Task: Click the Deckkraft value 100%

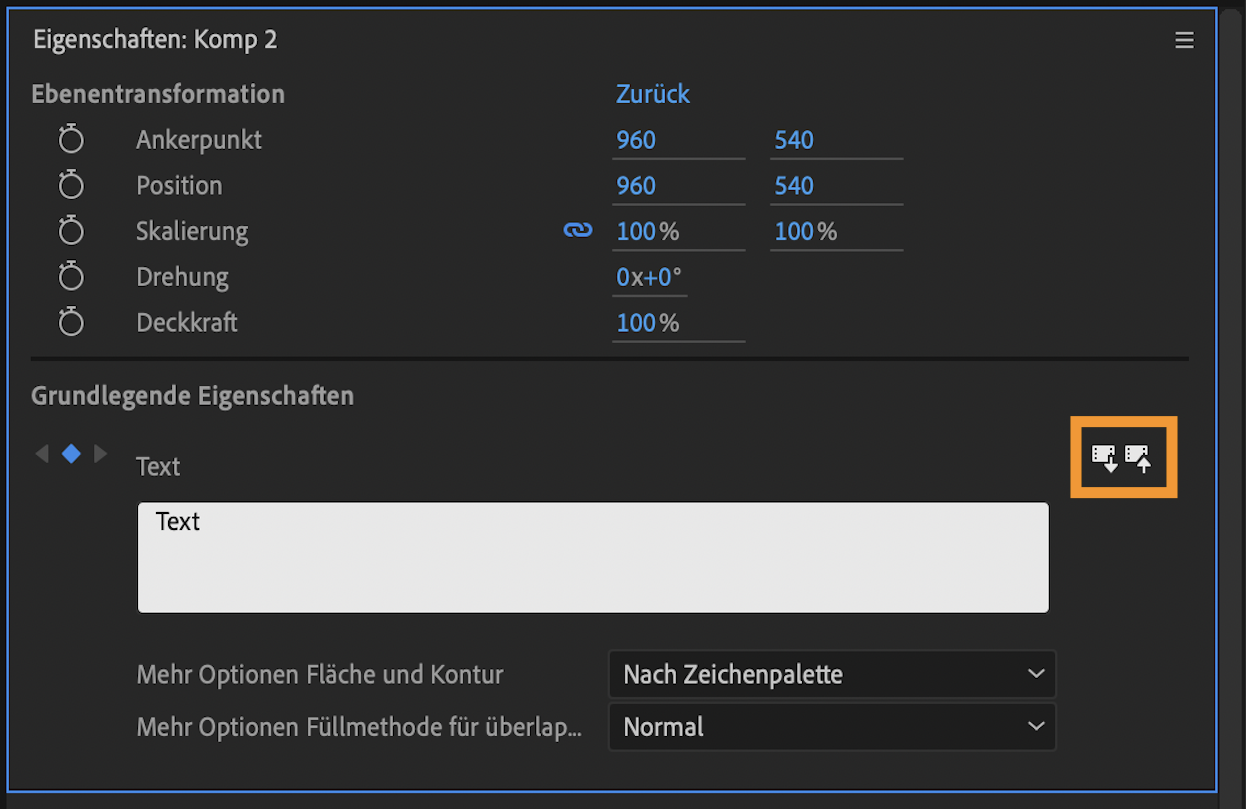Action: click(x=648, y=323)
